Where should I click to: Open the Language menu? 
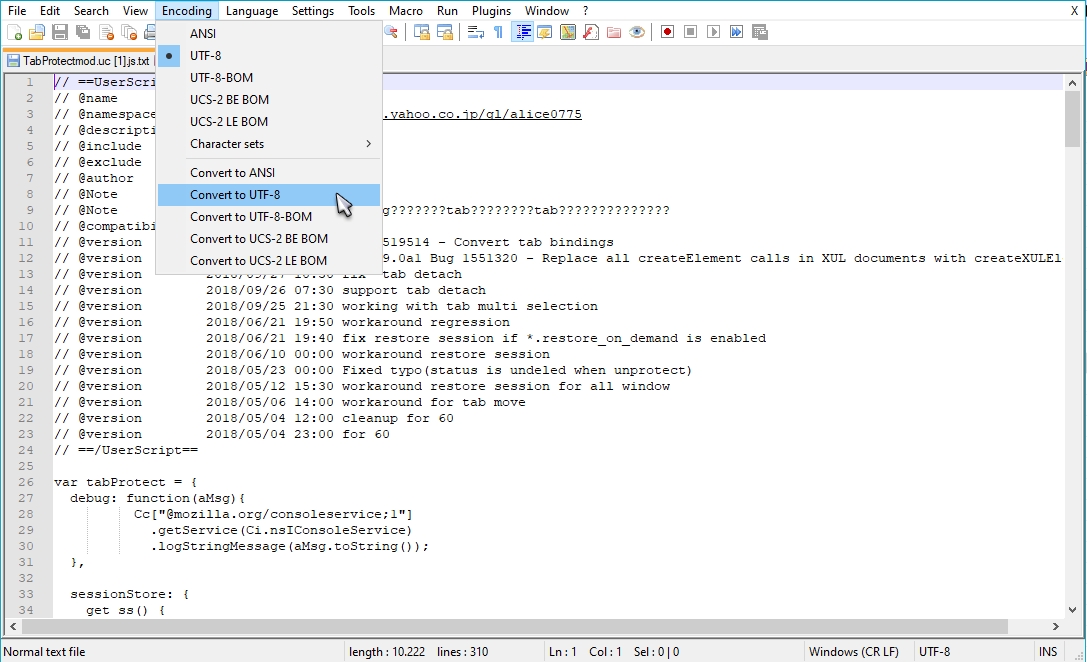tap(252, 10)
